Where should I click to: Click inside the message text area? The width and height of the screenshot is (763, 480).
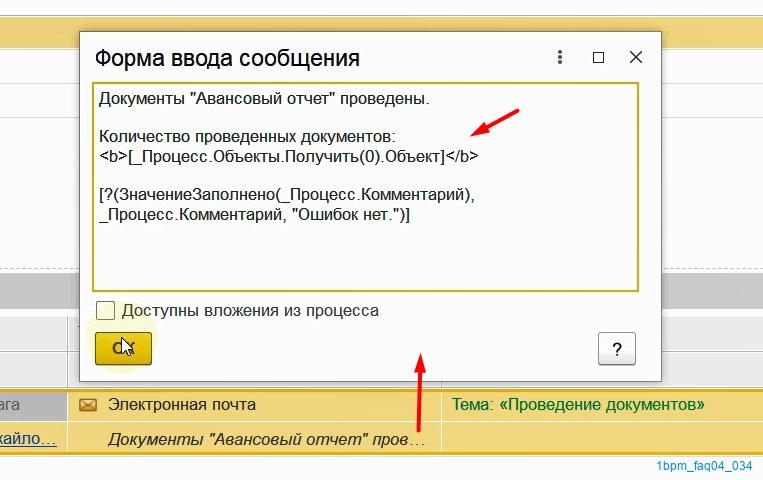pyautogui.click(x=365, y=187)
